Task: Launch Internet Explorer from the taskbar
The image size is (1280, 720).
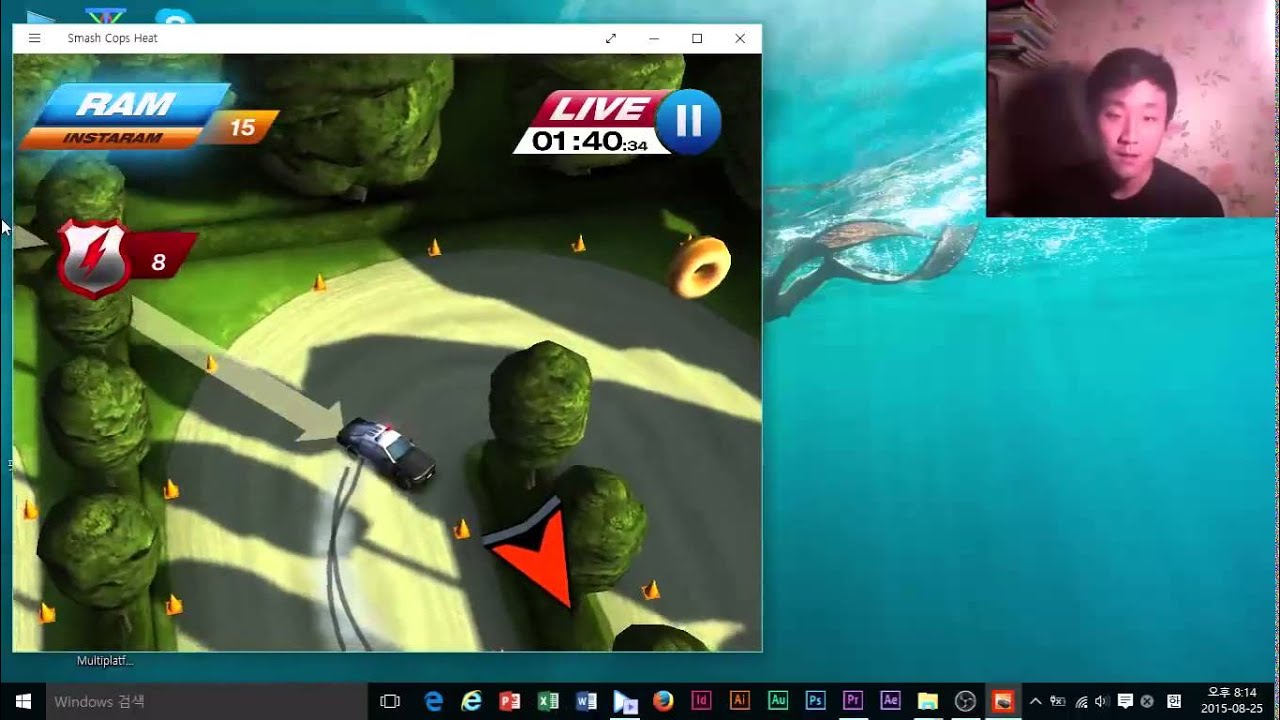Action: [471, 701]
